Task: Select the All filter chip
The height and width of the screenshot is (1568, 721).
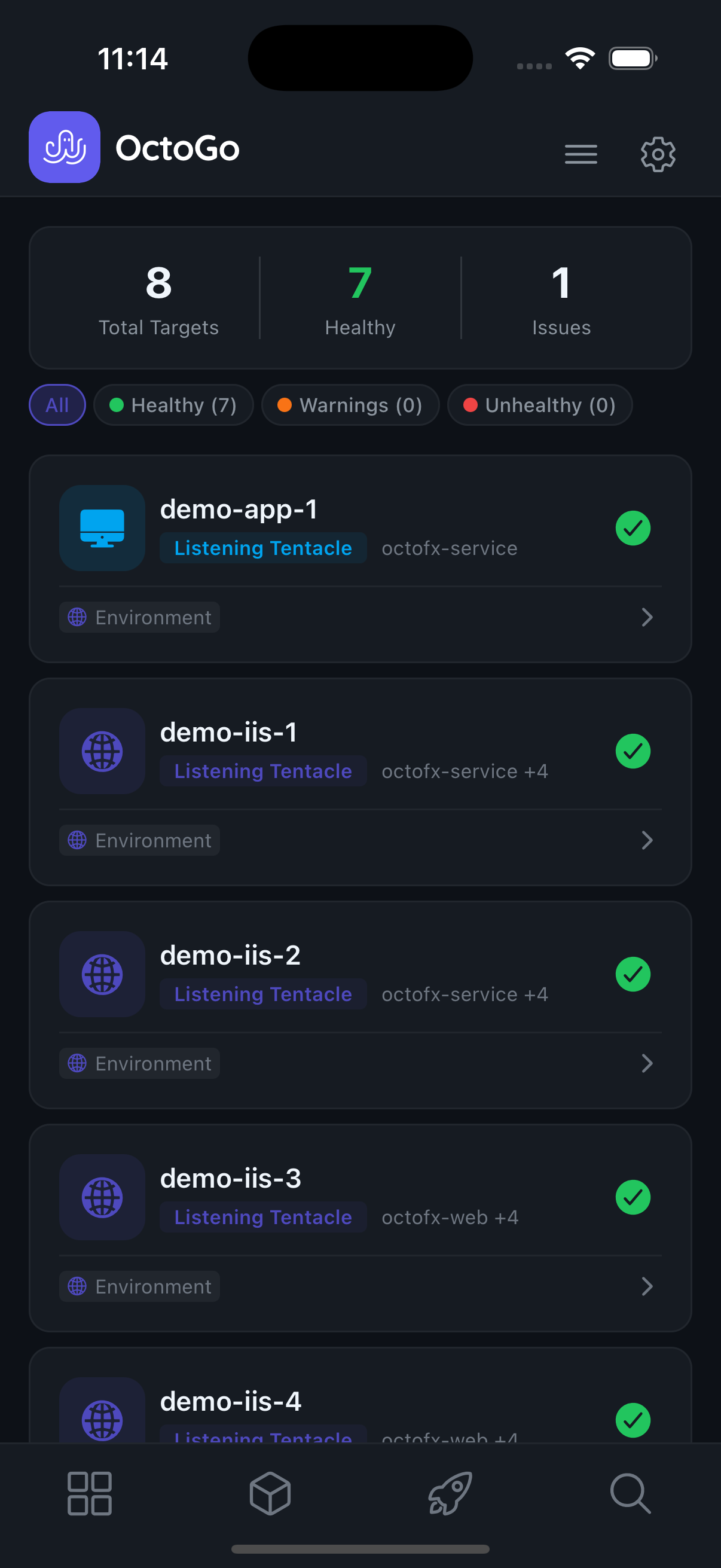Action: pos(57,405)
